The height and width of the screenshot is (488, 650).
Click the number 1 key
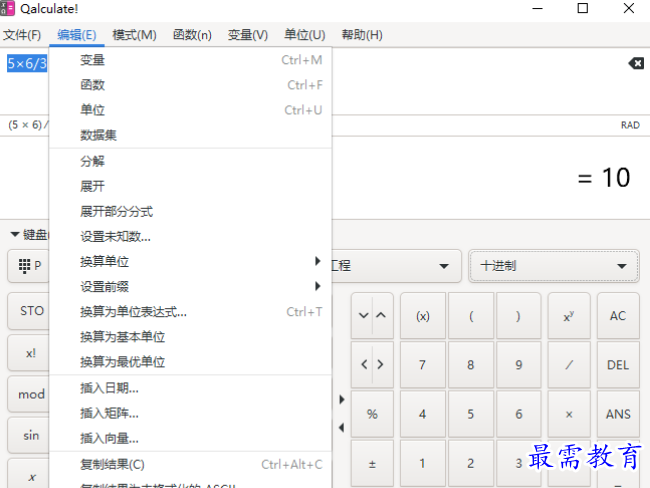(422, 463)
